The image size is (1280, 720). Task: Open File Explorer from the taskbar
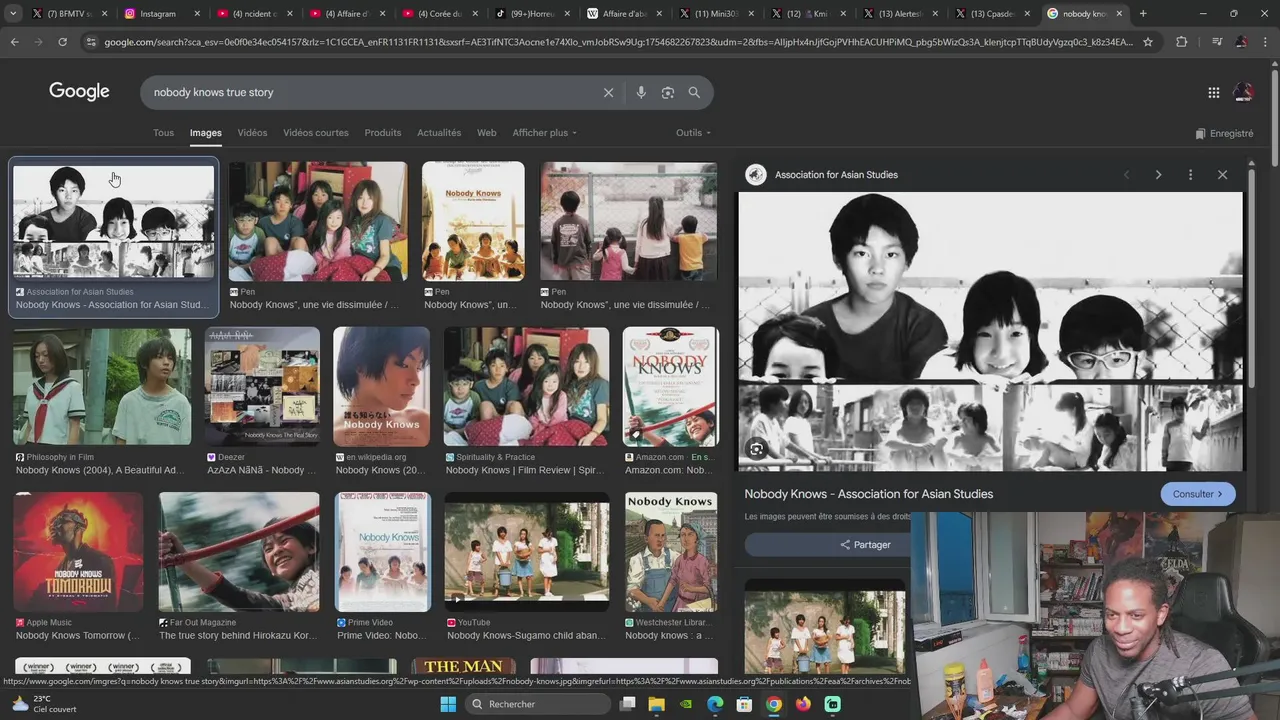(656, 704)
